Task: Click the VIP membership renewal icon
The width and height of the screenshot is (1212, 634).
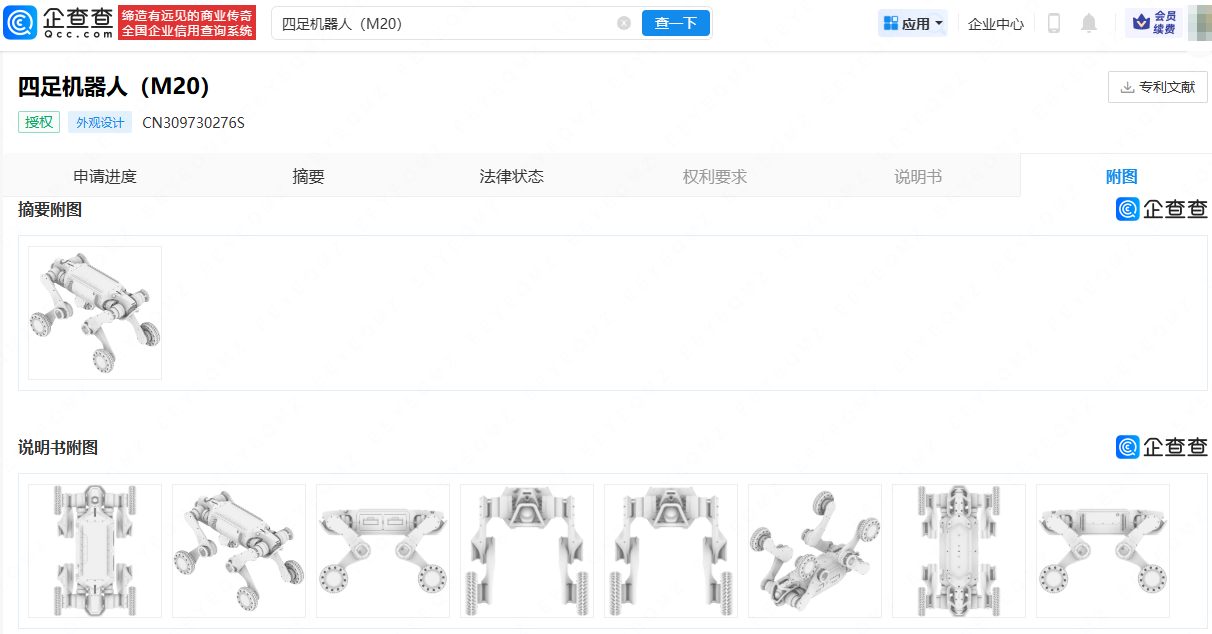Action: coord(1153,23)
